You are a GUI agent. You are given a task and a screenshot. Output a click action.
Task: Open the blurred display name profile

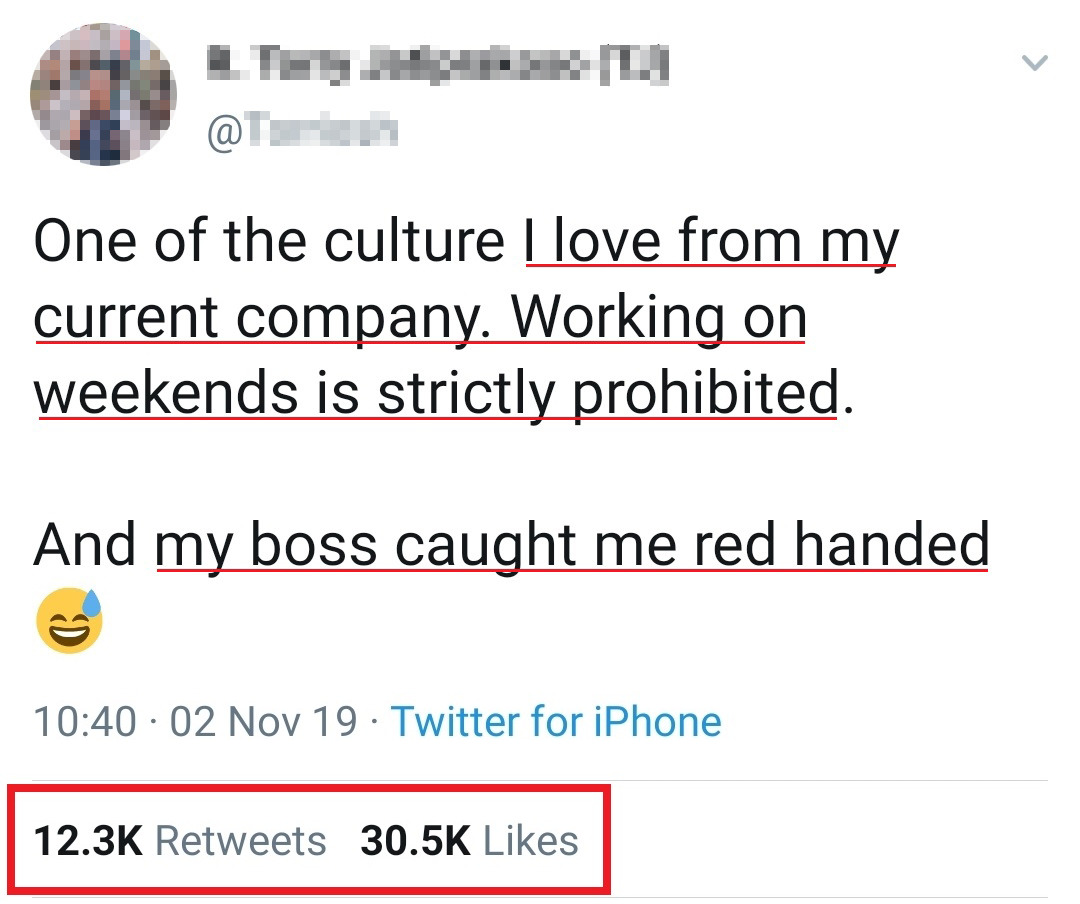pyautogui.click(x=437, y=66)
